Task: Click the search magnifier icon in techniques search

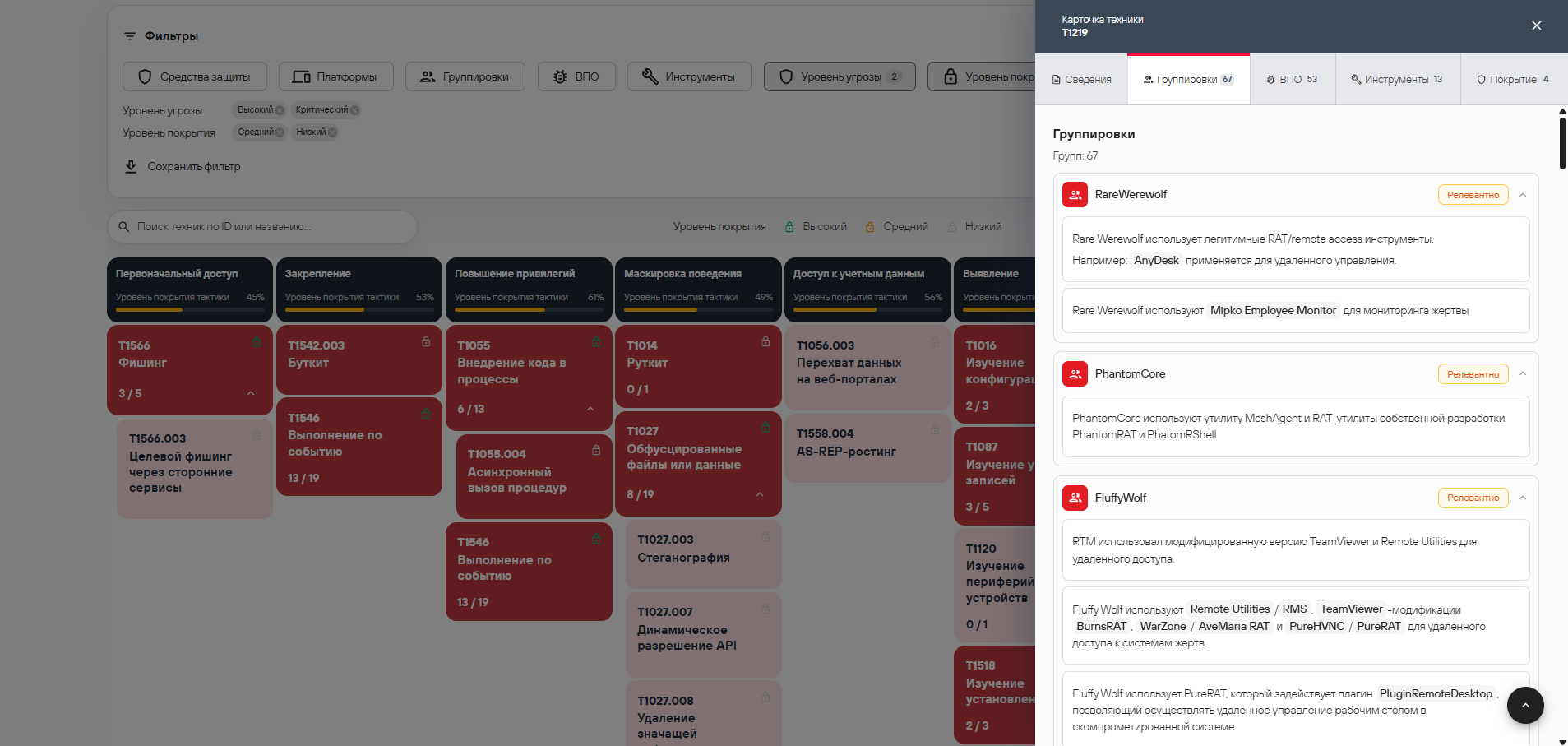Action: pyautogui.click(x=124, y=227)
